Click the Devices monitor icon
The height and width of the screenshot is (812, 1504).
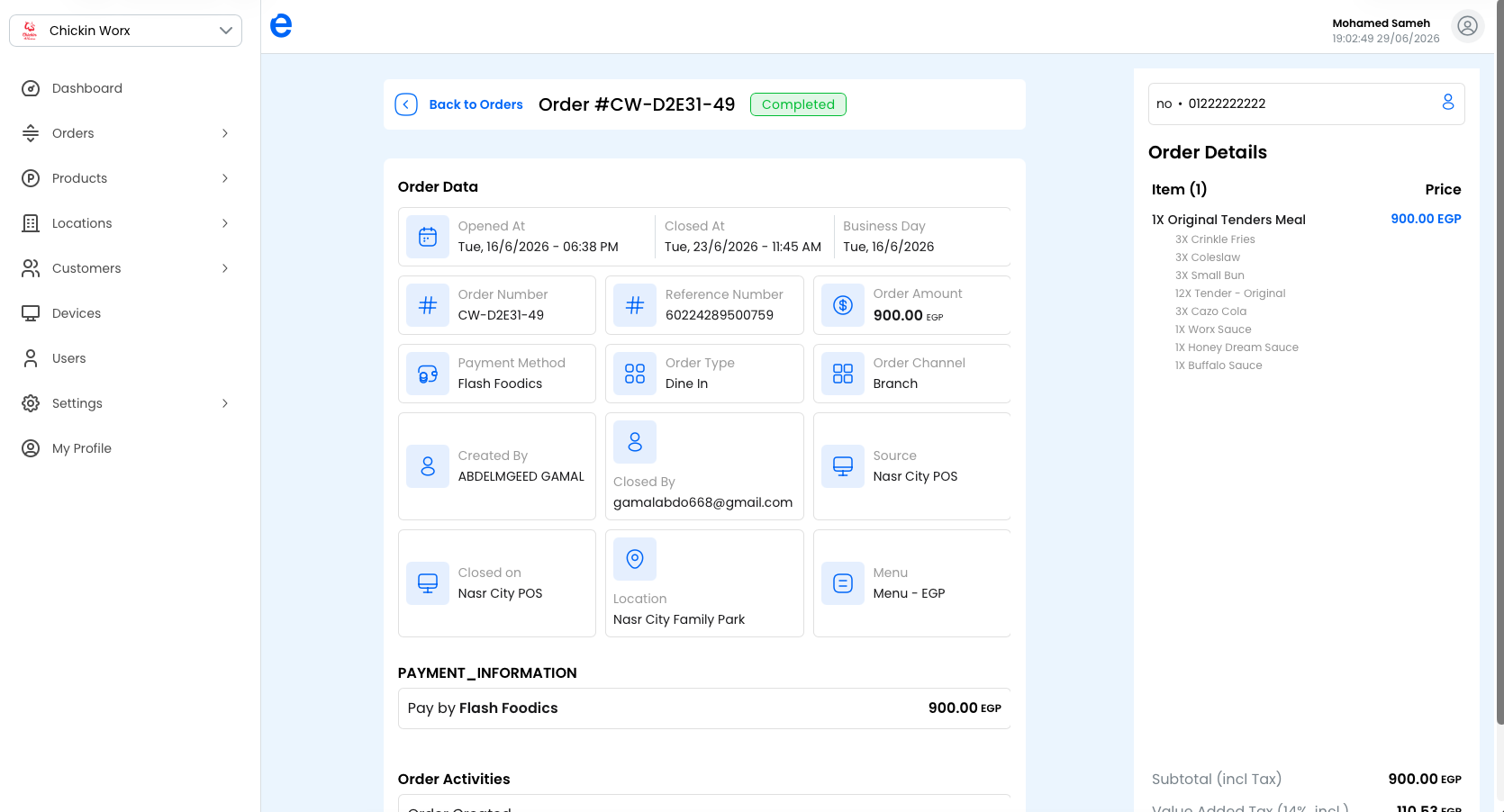[31, 313]
